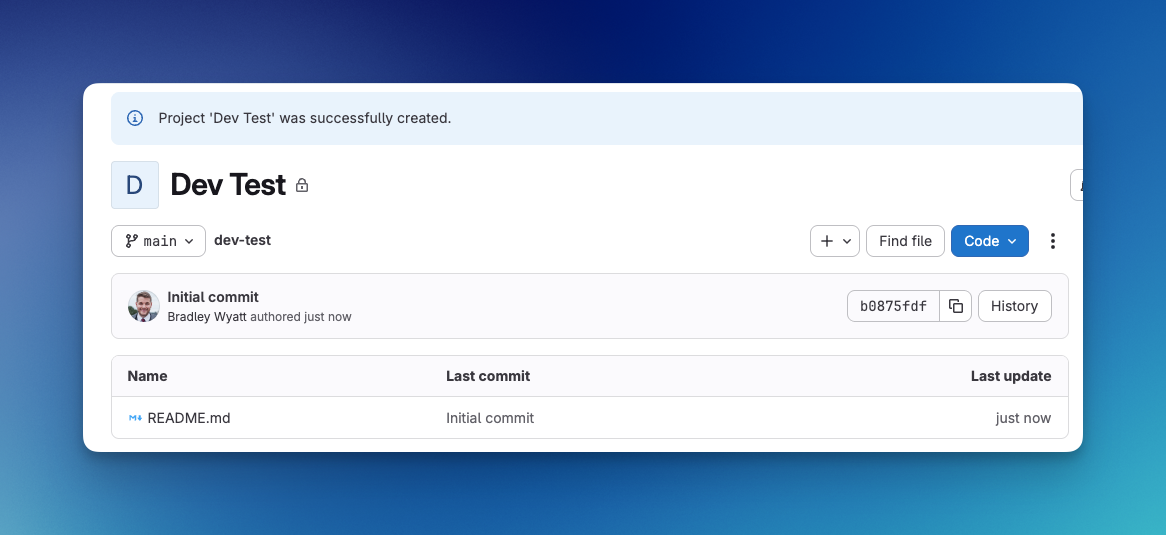Click the info icon in the success banner
This screenshot has width=1166, height=535.
pos(135,118)
